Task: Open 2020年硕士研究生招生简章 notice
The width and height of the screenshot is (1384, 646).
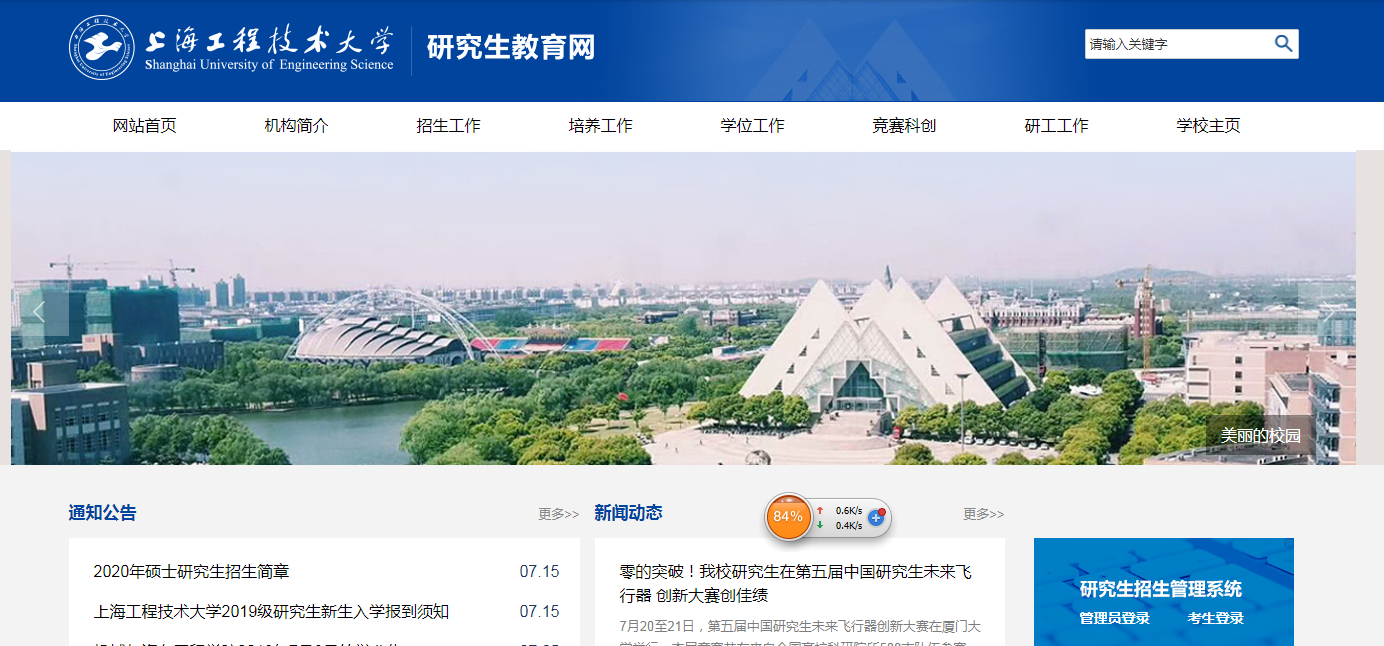Action: [x=191, y=572]
